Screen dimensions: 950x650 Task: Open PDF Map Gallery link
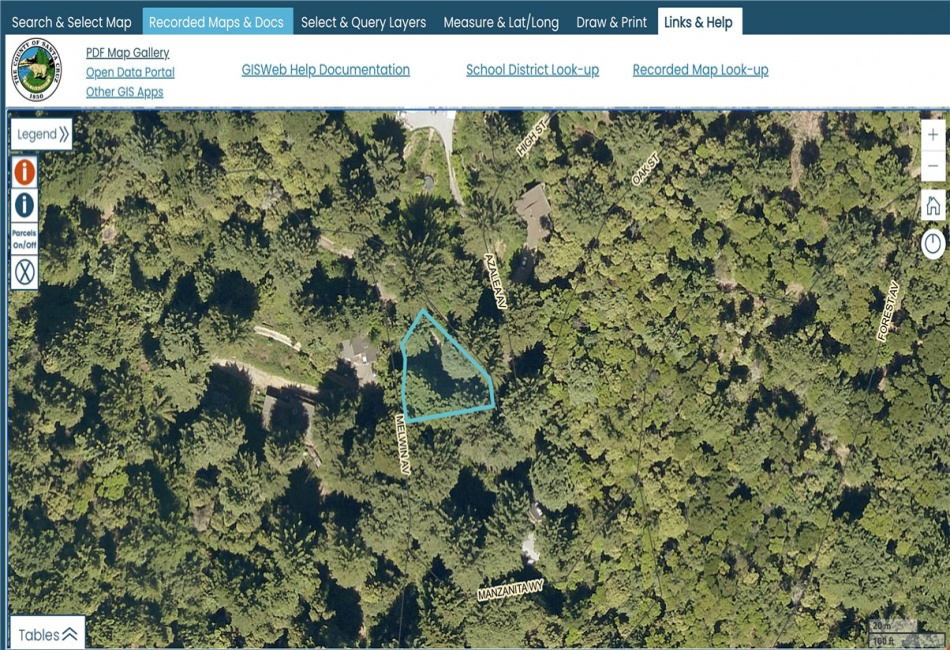pos(127,53)
